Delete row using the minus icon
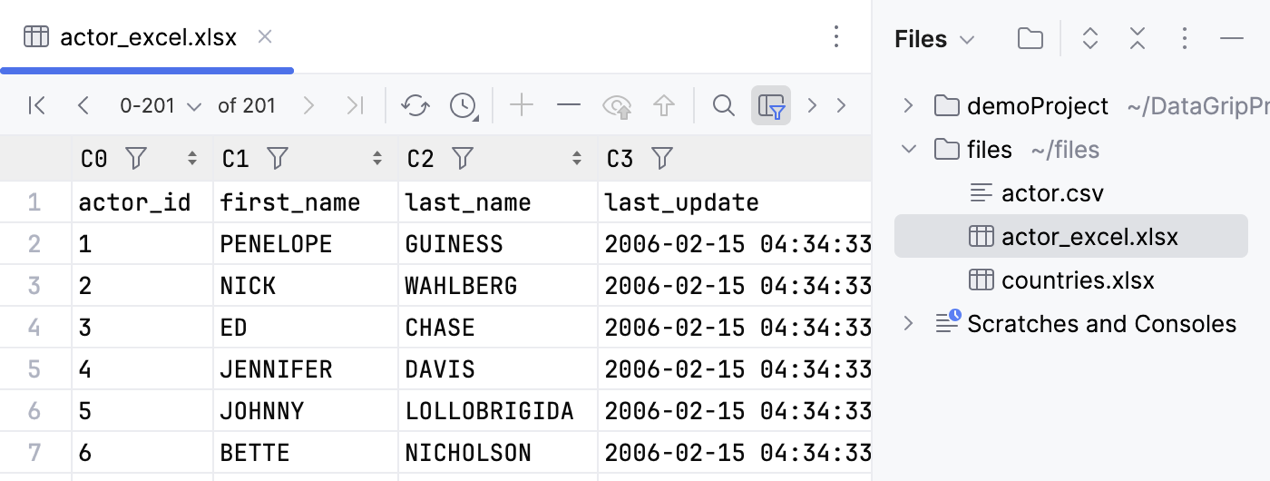The image size is (1270, 481). [x=569, y=105]
